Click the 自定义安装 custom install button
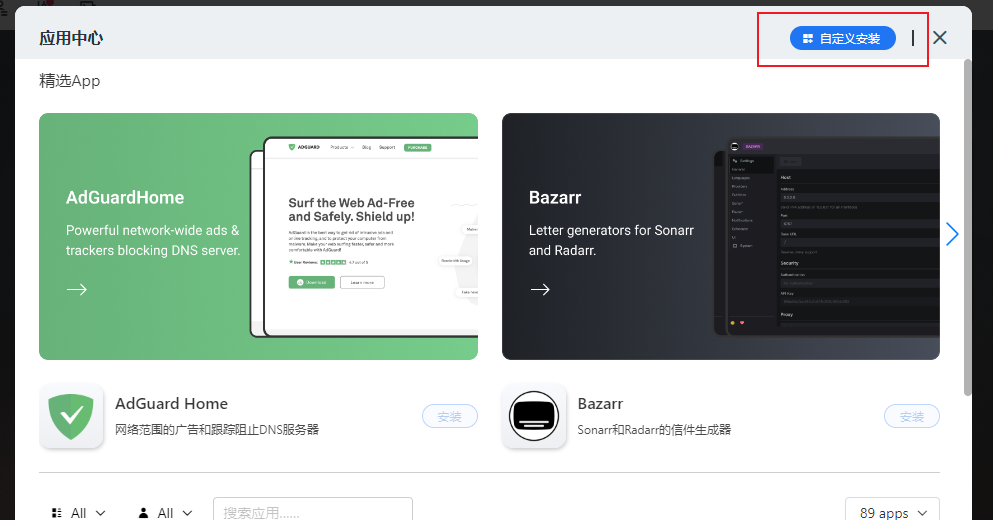Viewport: 993px width, 520px height. tap(842, 38)
